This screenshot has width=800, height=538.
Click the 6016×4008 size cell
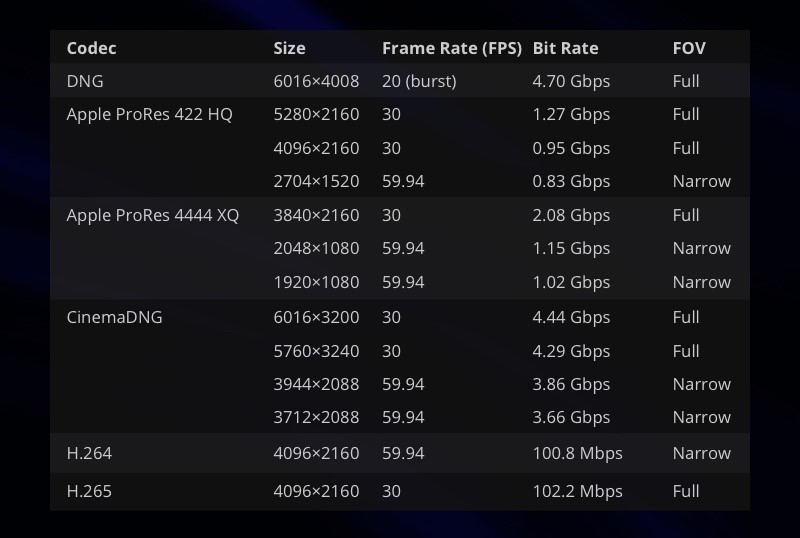[316, 81]
